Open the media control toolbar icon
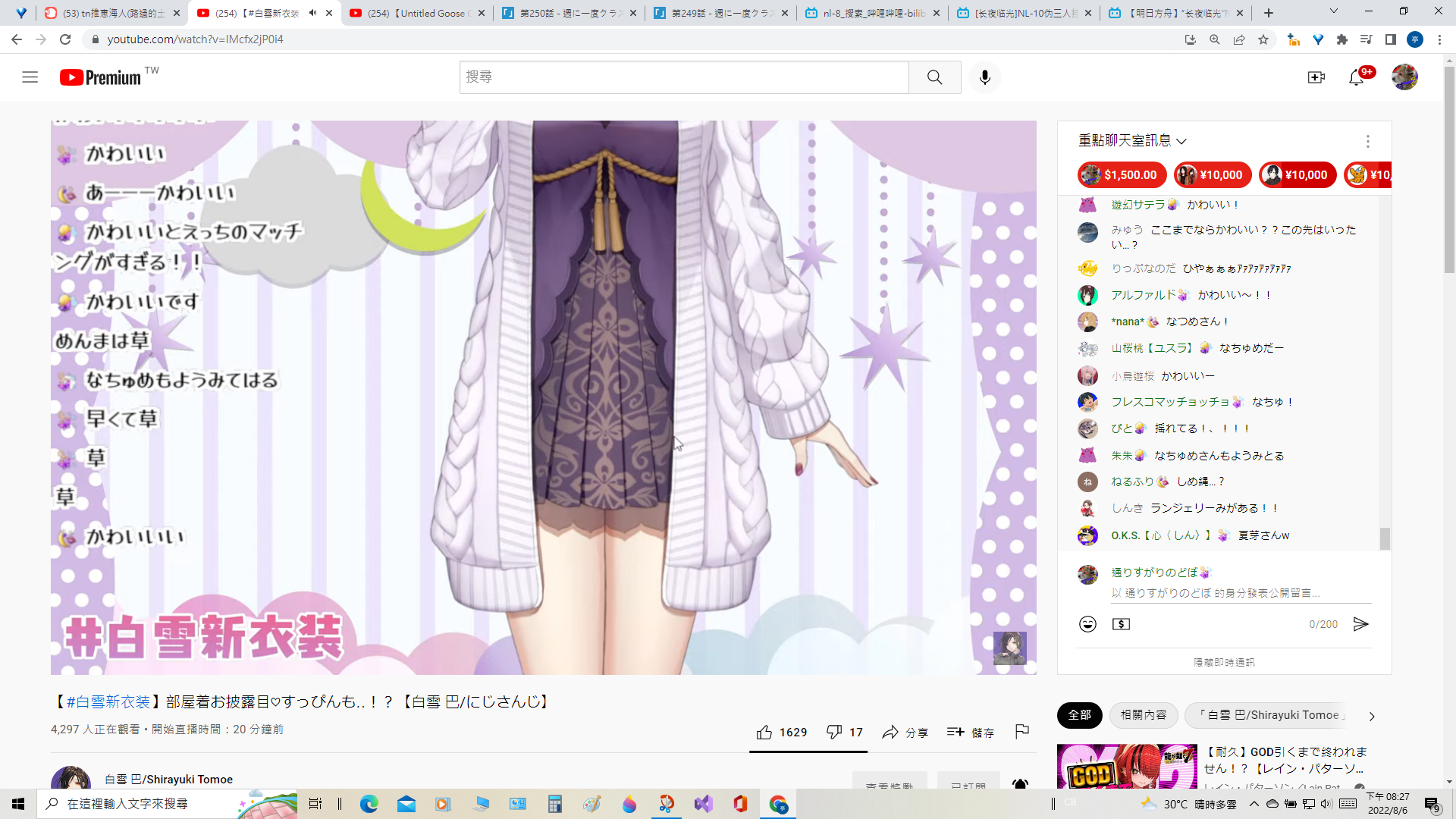The width and height of the screenshot is (1456, 819). click(x=1366, y=39)
